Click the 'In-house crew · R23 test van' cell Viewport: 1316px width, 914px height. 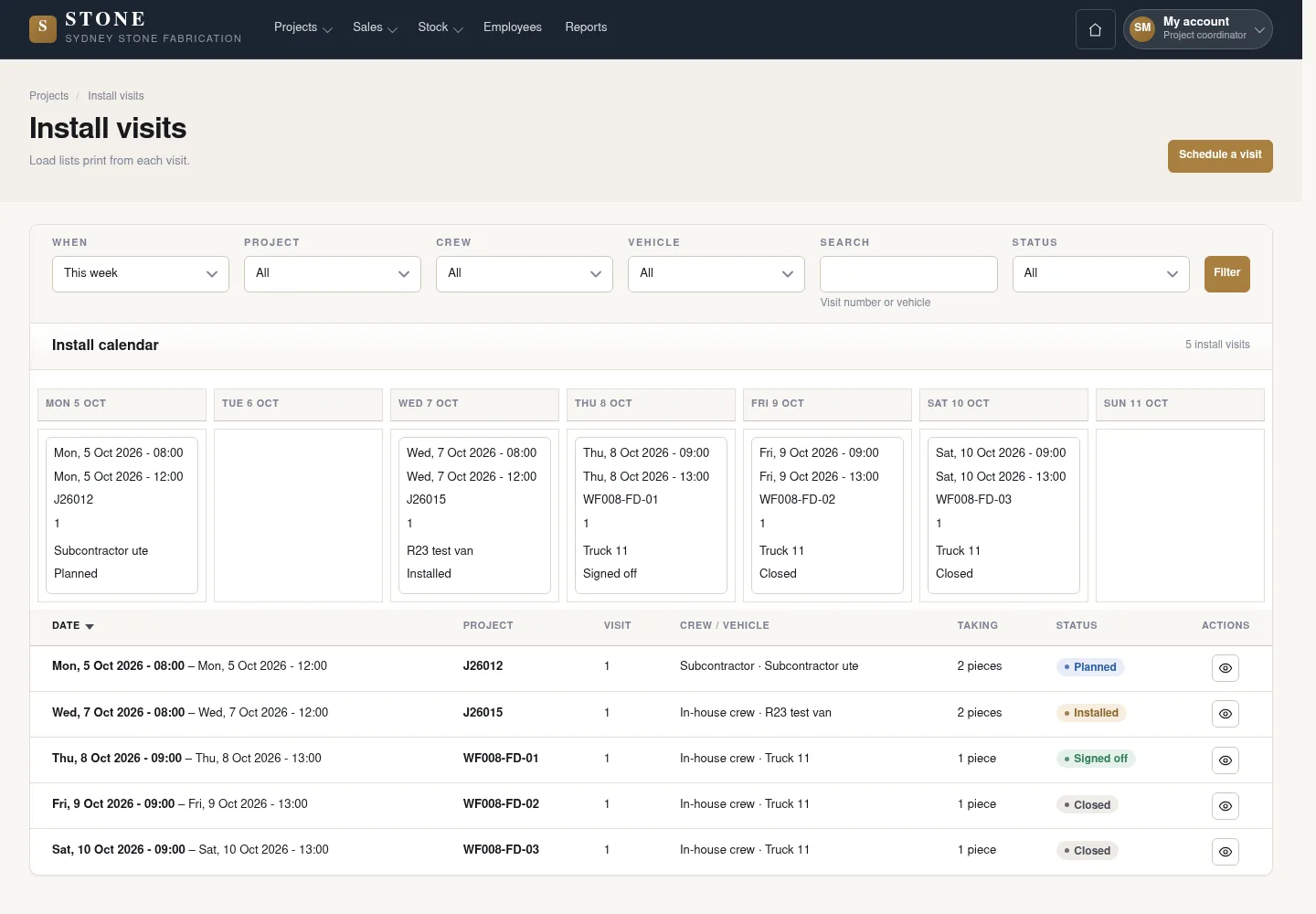tap(756, 713)
